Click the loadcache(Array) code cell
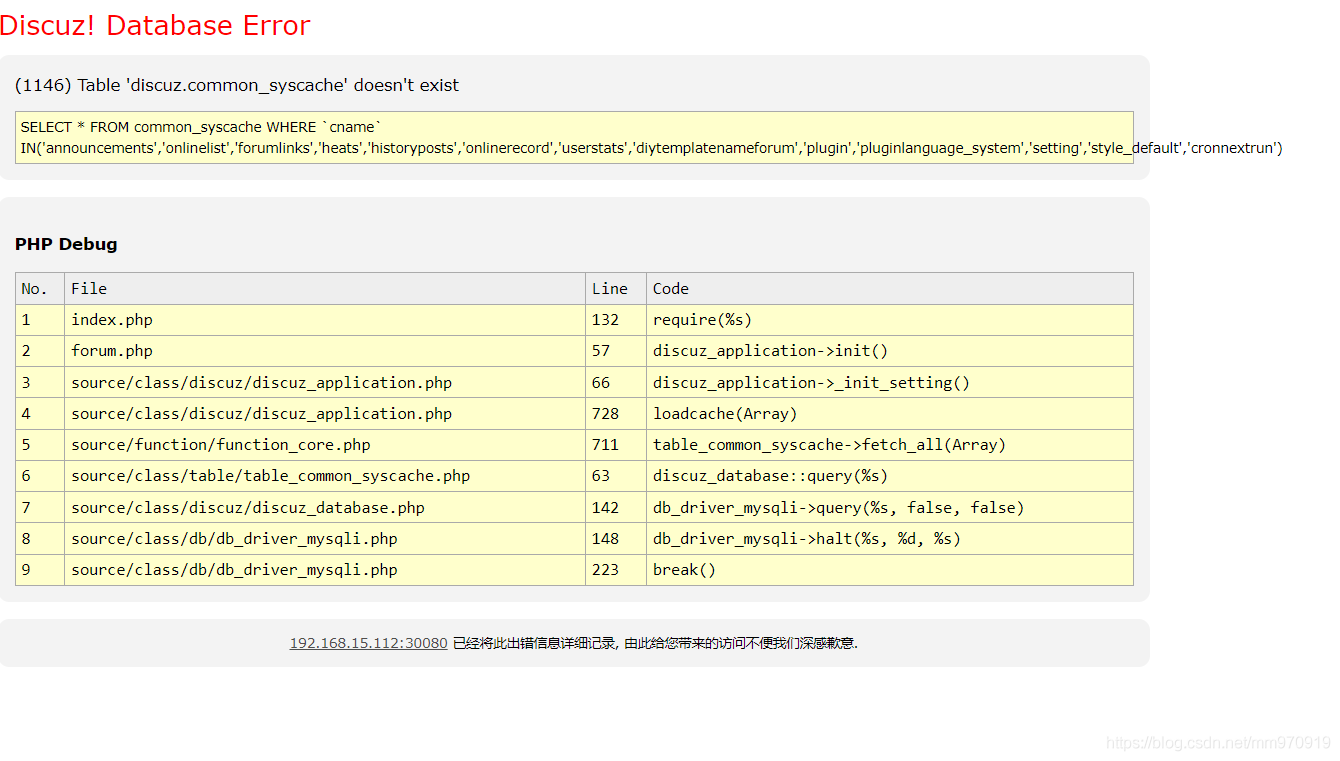The width and height of the screenshot is (1340, 761). pyautogui.click(x=890, y=413)
